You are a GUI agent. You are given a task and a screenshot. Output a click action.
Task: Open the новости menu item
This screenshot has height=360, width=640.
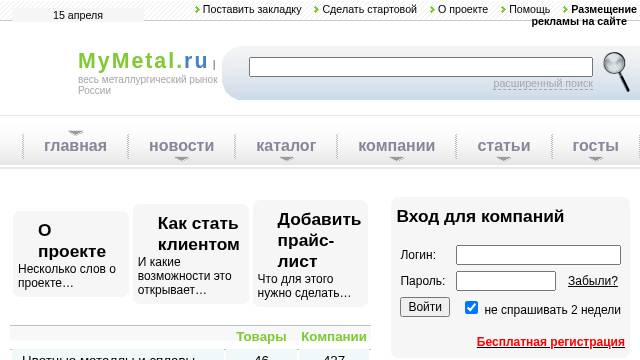(182, 146)
